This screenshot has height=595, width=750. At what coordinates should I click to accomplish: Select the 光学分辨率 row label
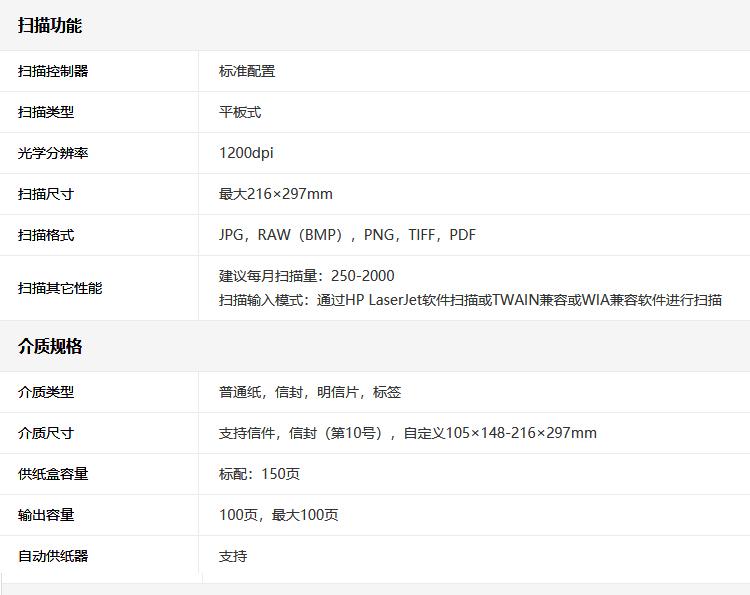coord(53,153)
